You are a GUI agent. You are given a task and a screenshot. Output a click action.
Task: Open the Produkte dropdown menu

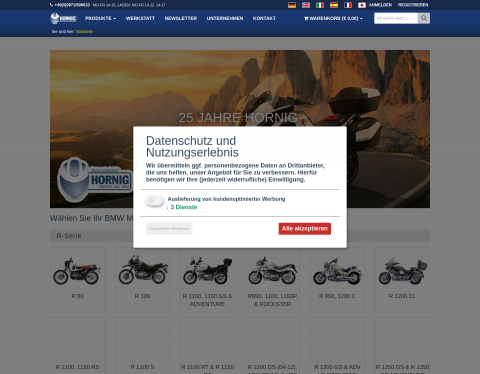coord(100,18)
